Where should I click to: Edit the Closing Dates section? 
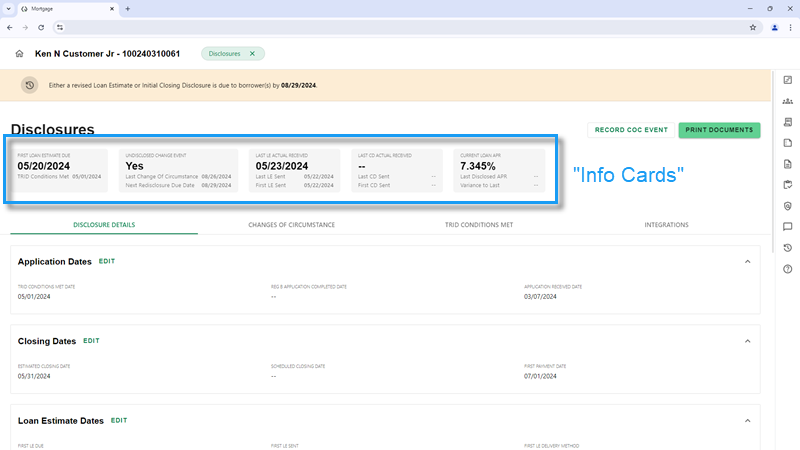point(91,341)
